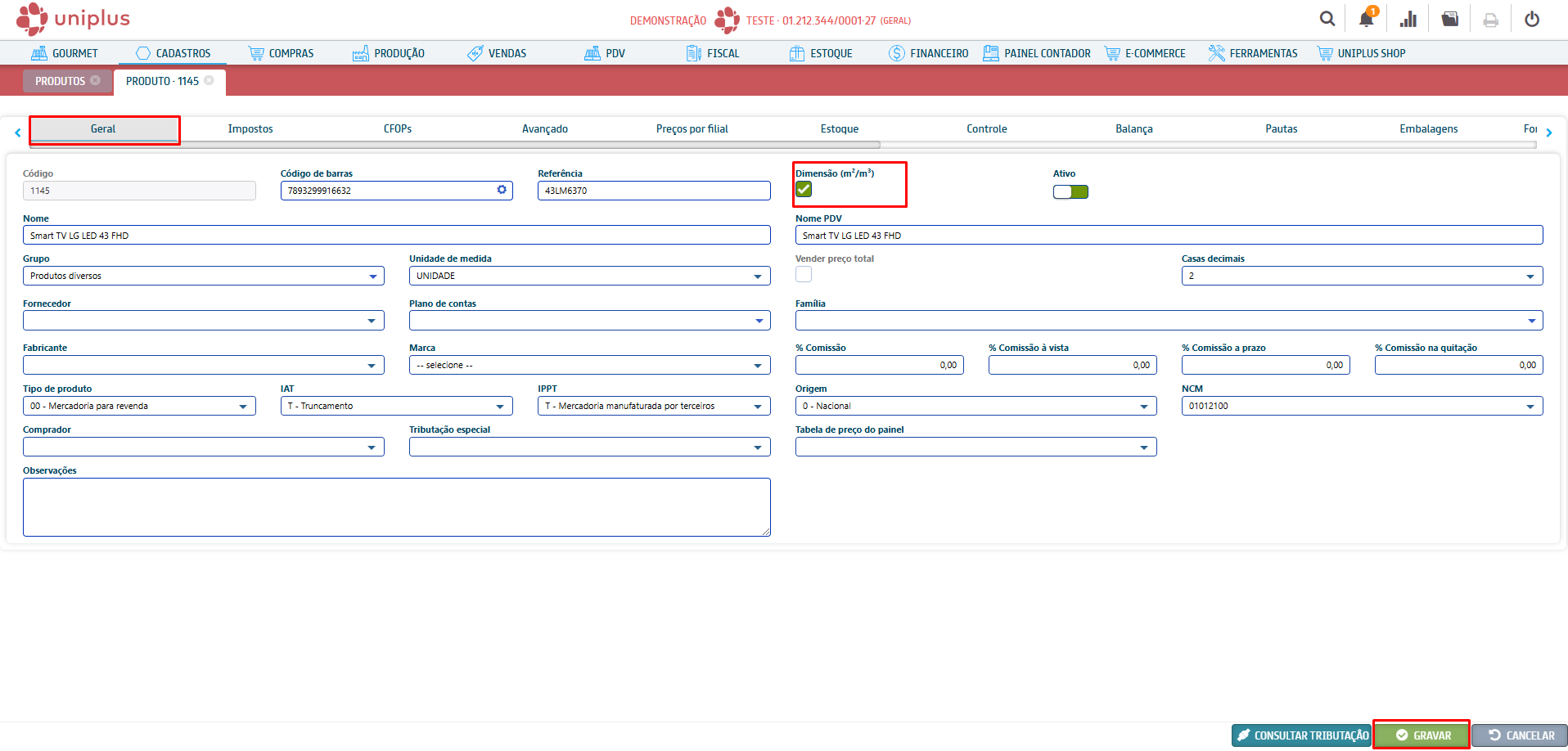The width and height of the screenshot is (1568, 751).
Task: Toggle the Dimensão (m²/m³) checkbox
Action: 804,189
